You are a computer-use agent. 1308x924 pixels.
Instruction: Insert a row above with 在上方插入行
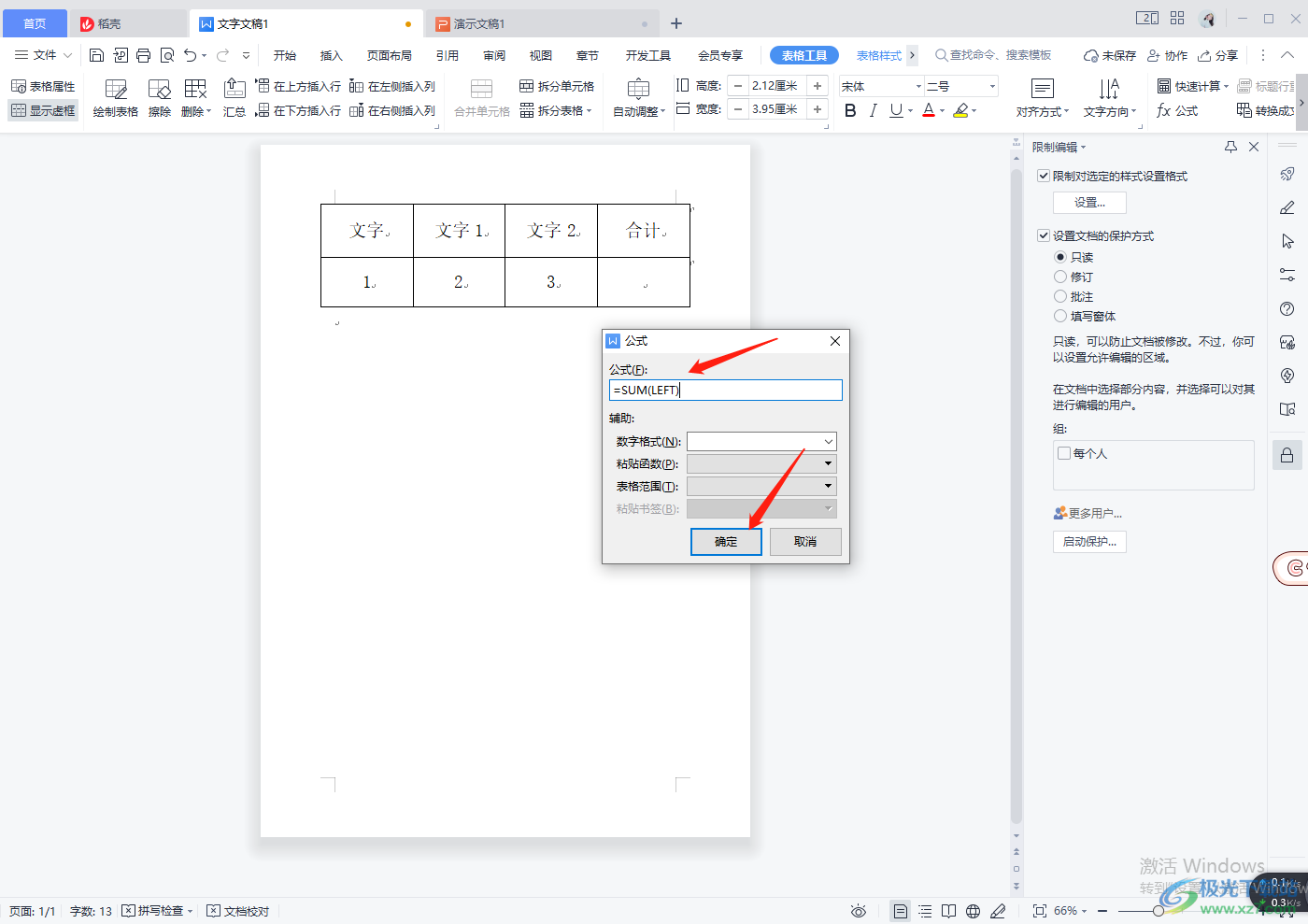[298, 86]
